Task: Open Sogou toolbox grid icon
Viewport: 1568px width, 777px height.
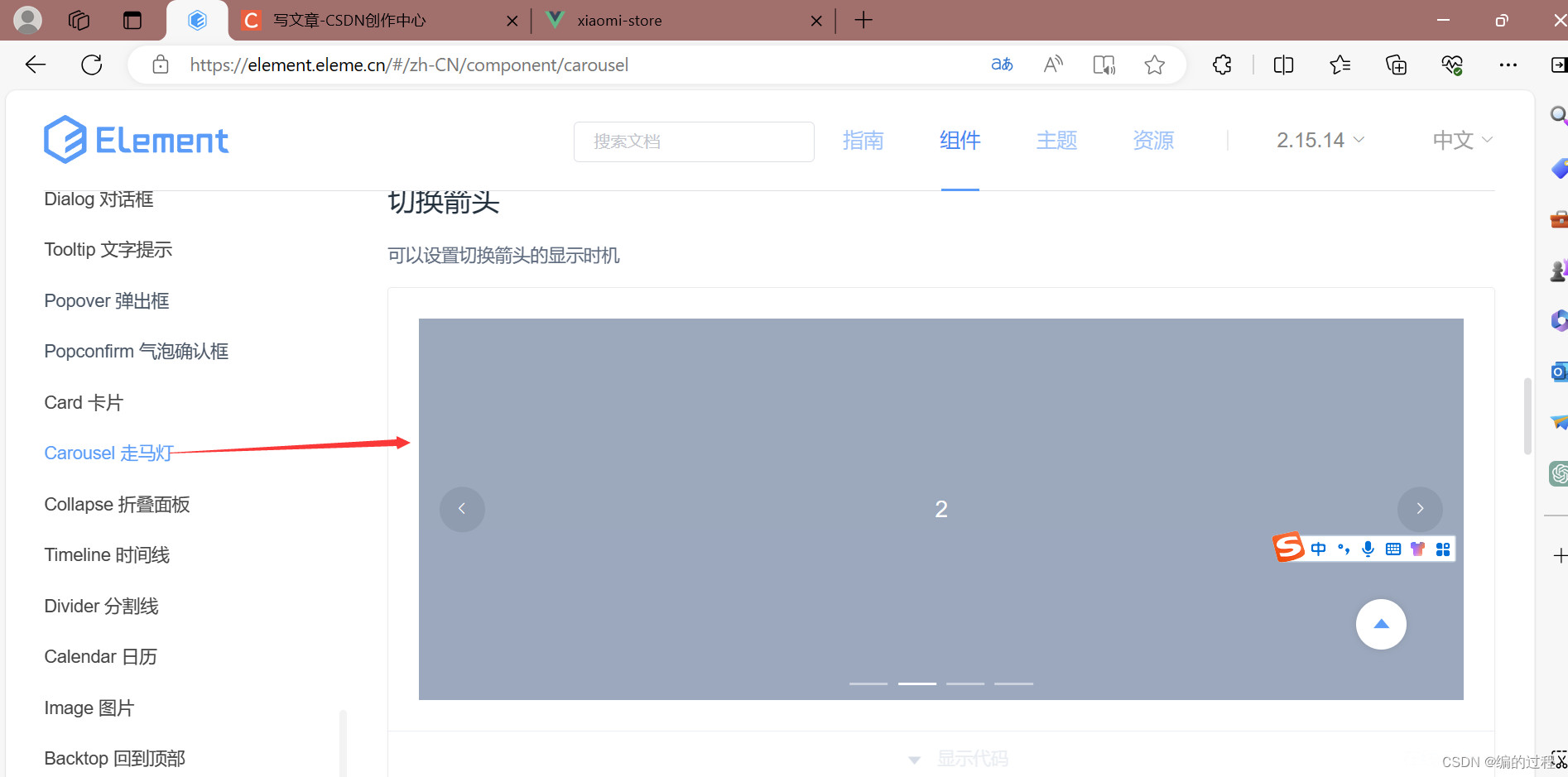Action: 1443,549
